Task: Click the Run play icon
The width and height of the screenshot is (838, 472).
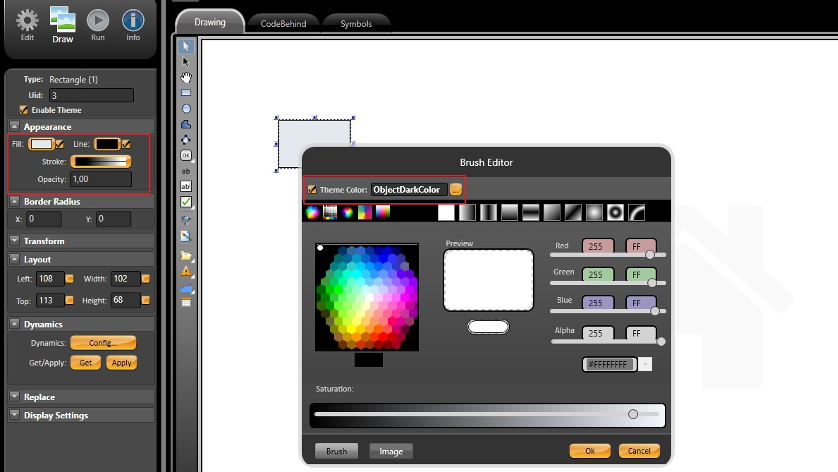Action: 97,20
